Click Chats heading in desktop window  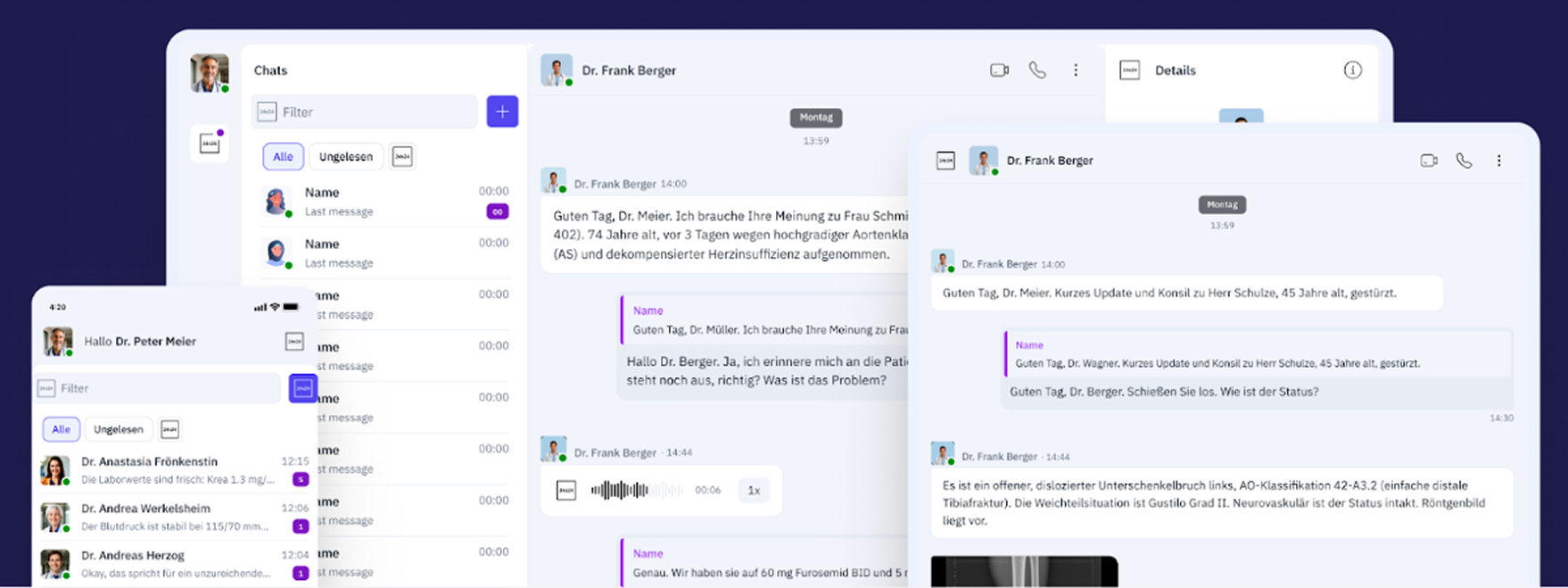click(270, 70)
